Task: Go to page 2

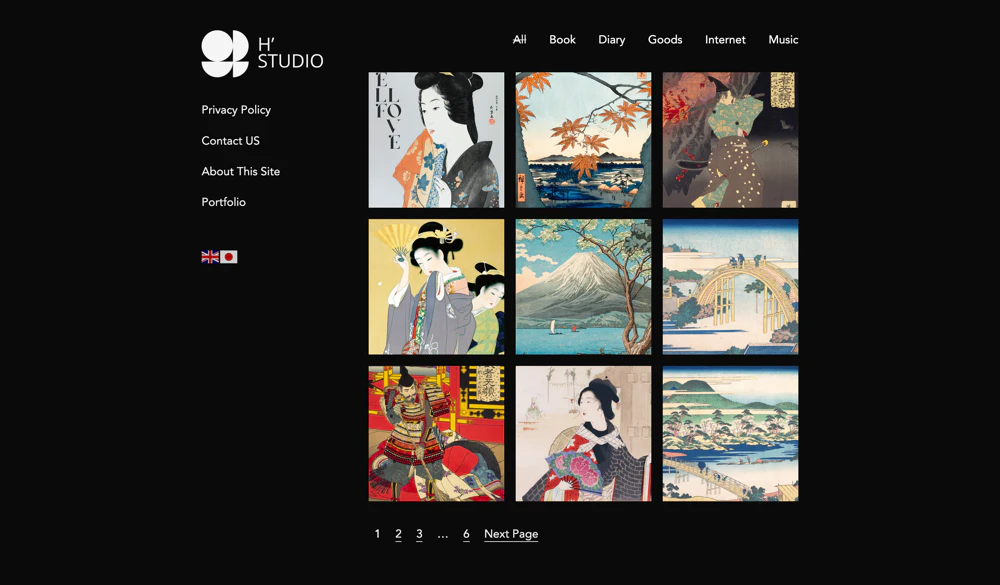Action: [399, 534]
